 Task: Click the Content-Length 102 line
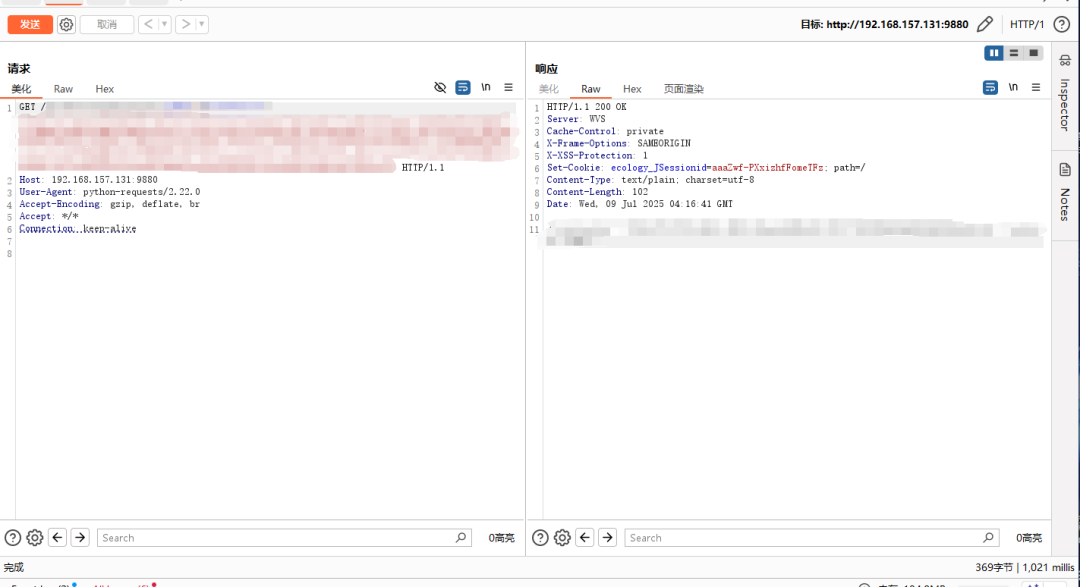click(597, 192)
